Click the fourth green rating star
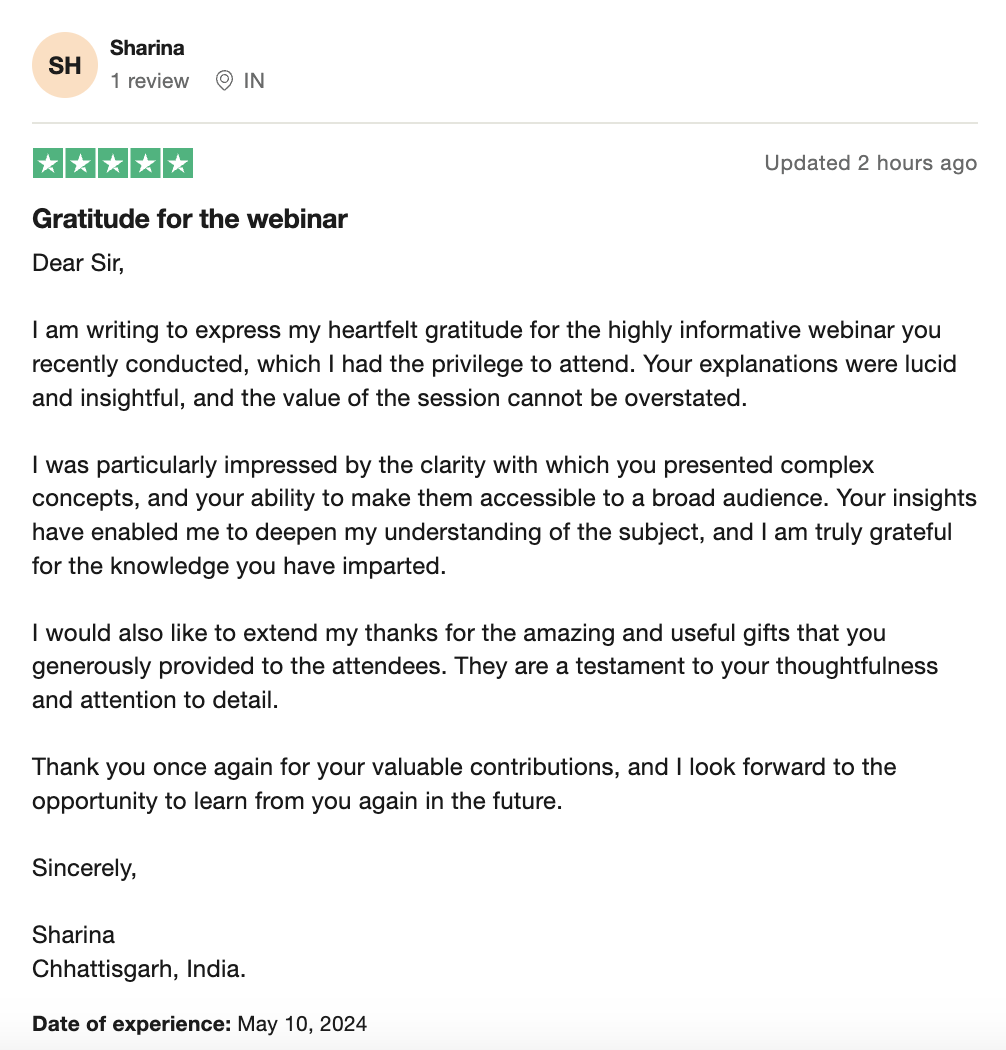 tap(145, 163)
